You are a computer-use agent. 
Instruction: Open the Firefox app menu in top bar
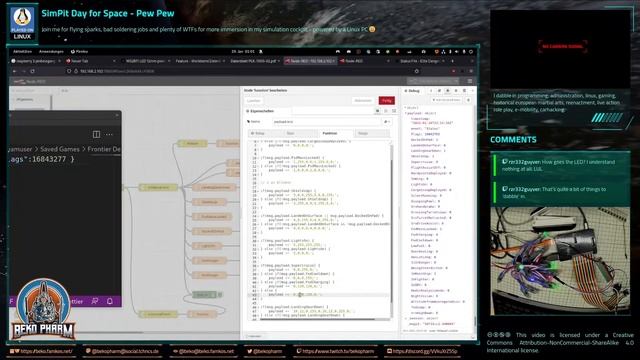80,51
